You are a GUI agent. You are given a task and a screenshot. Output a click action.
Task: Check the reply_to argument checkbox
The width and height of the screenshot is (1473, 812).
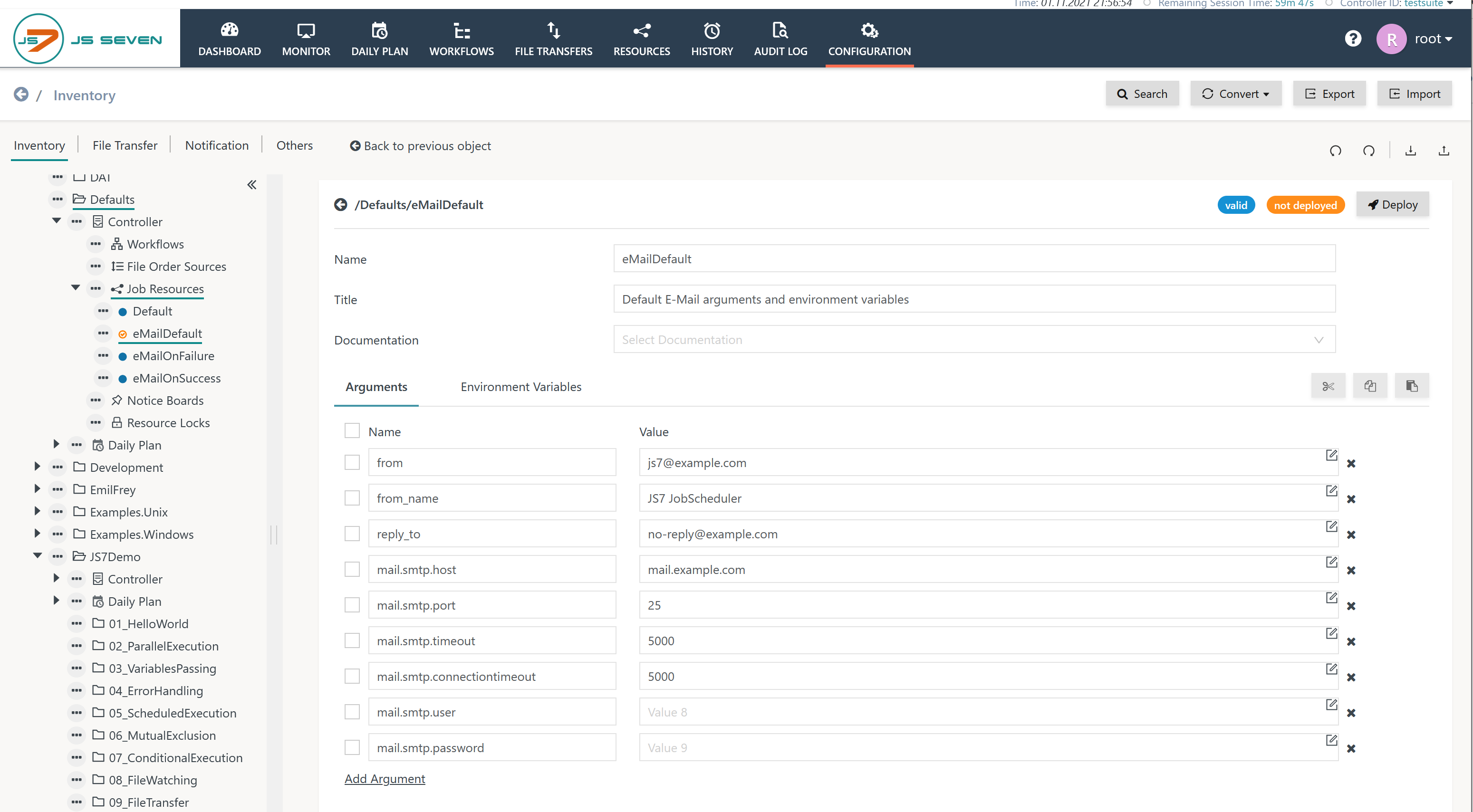(352, 534)
